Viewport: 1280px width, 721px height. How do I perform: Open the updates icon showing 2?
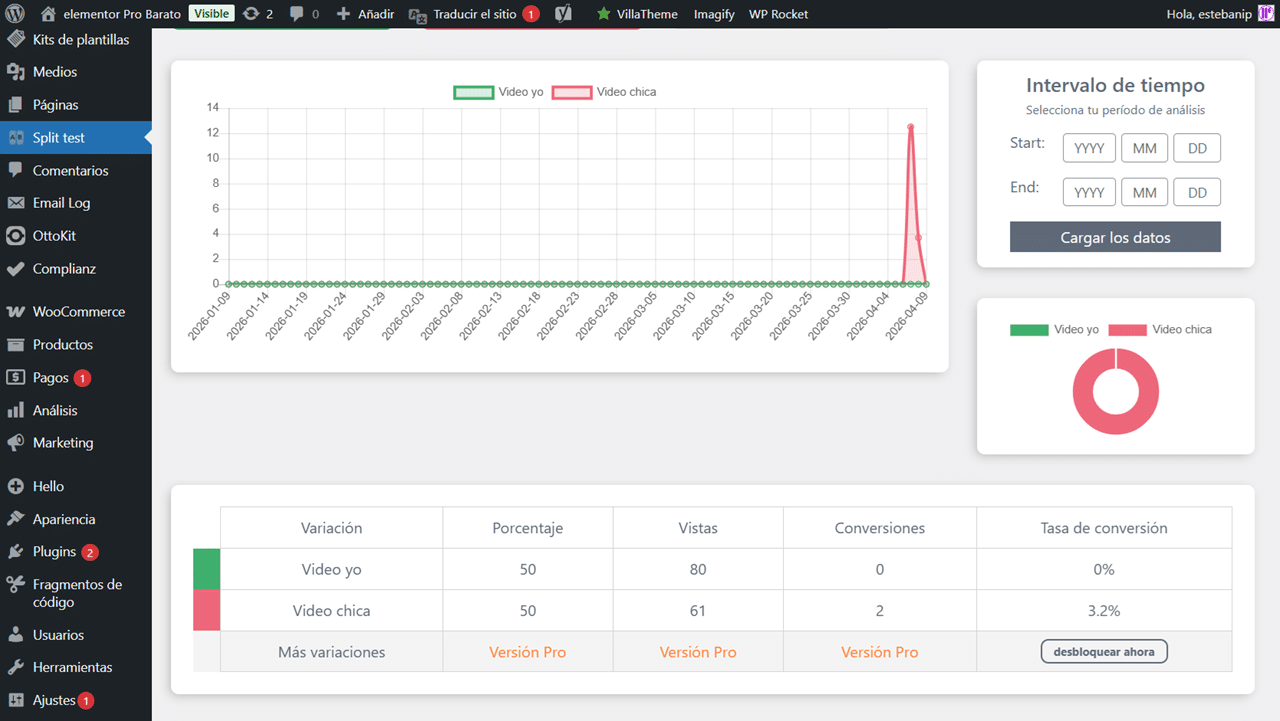tap(251, 14)
